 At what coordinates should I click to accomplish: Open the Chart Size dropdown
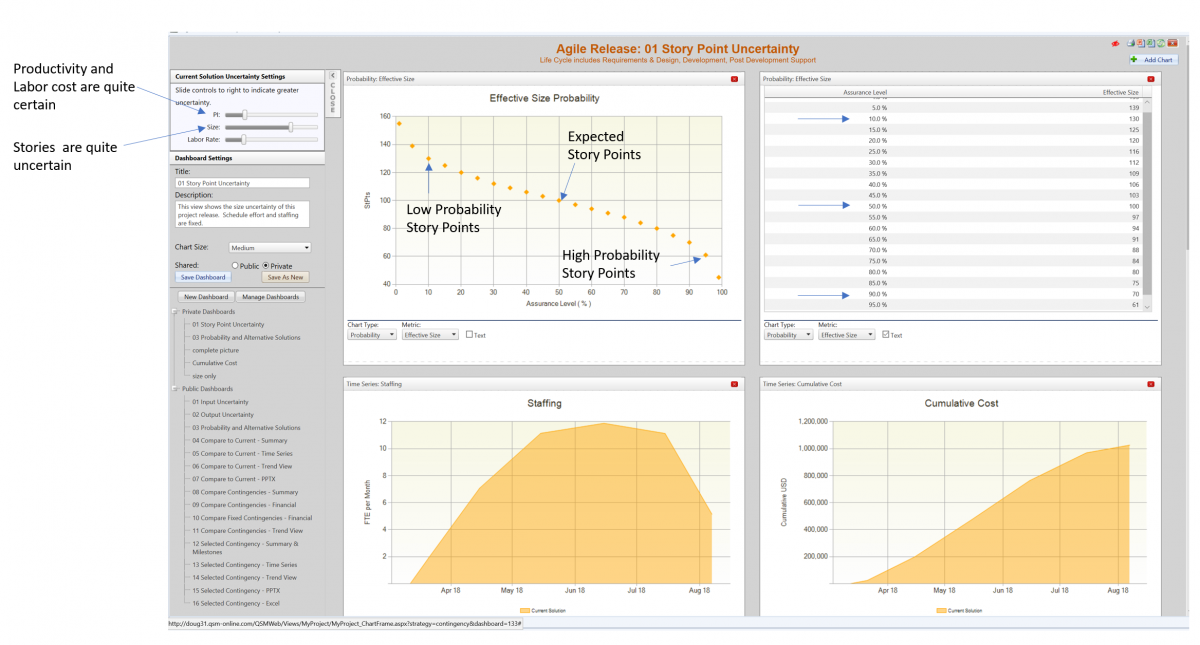(x=270, y=247)
